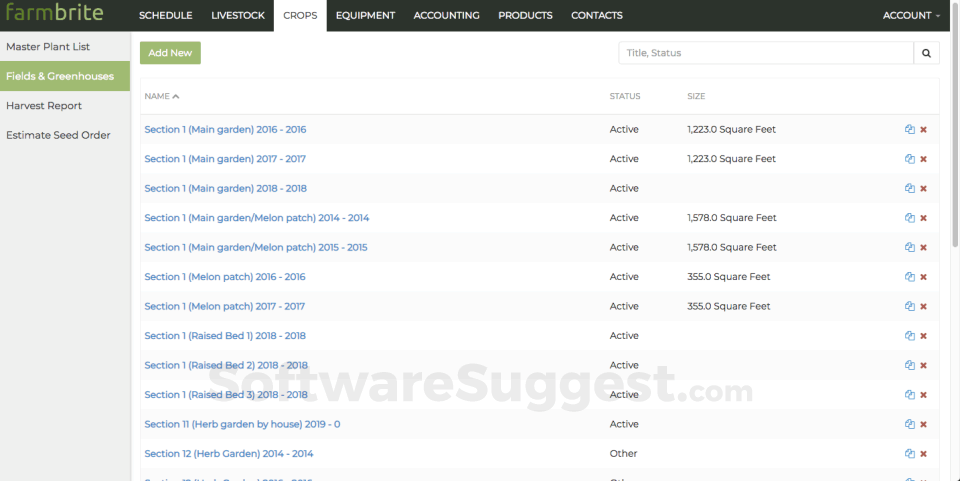
Task: Delete Section 1 (Main garden) 2016 - 2016 row
Action: (x=923, y=129)
